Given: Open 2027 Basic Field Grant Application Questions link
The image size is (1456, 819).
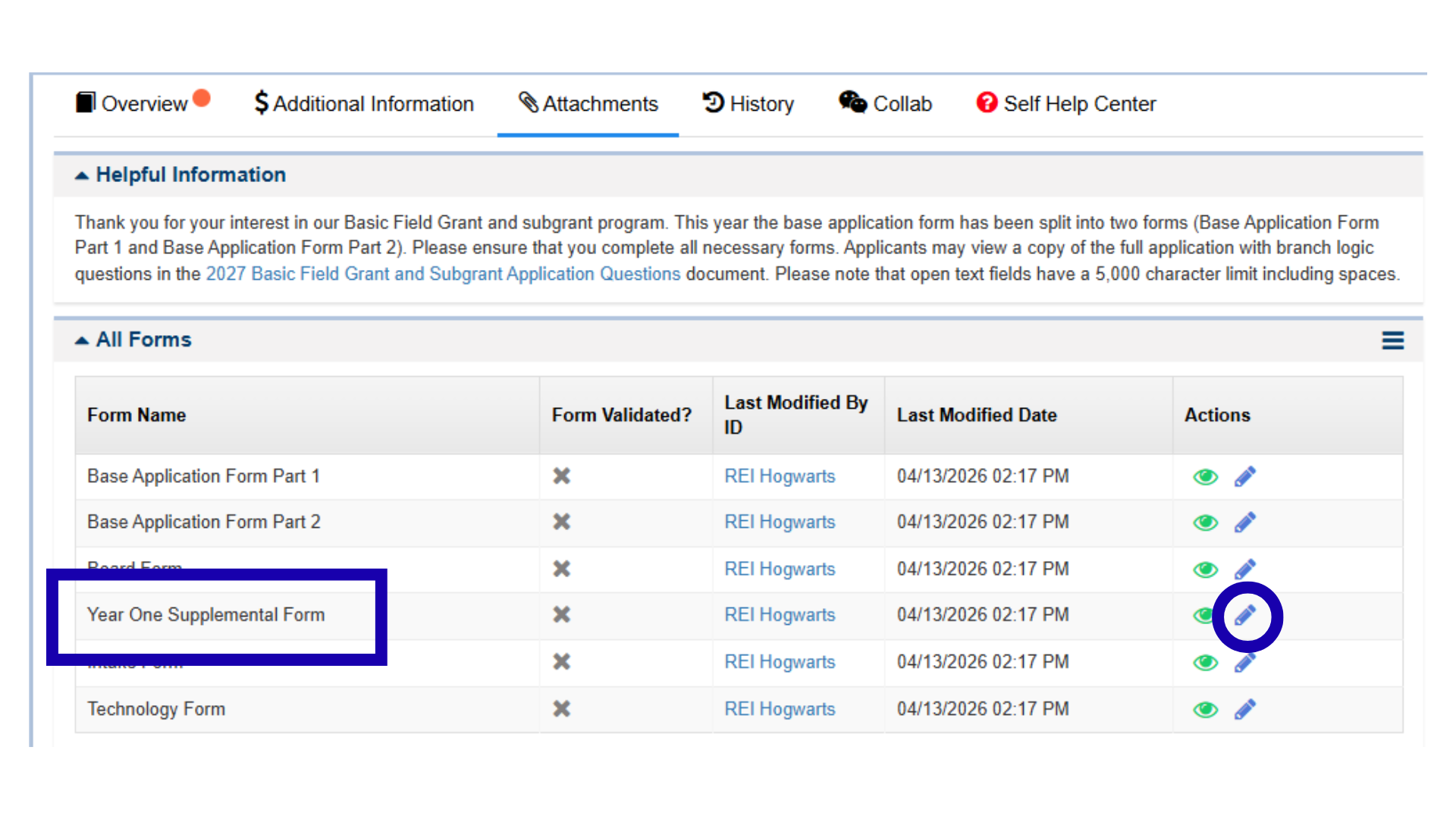Looking at the screenshot, I should pos(443,274).
